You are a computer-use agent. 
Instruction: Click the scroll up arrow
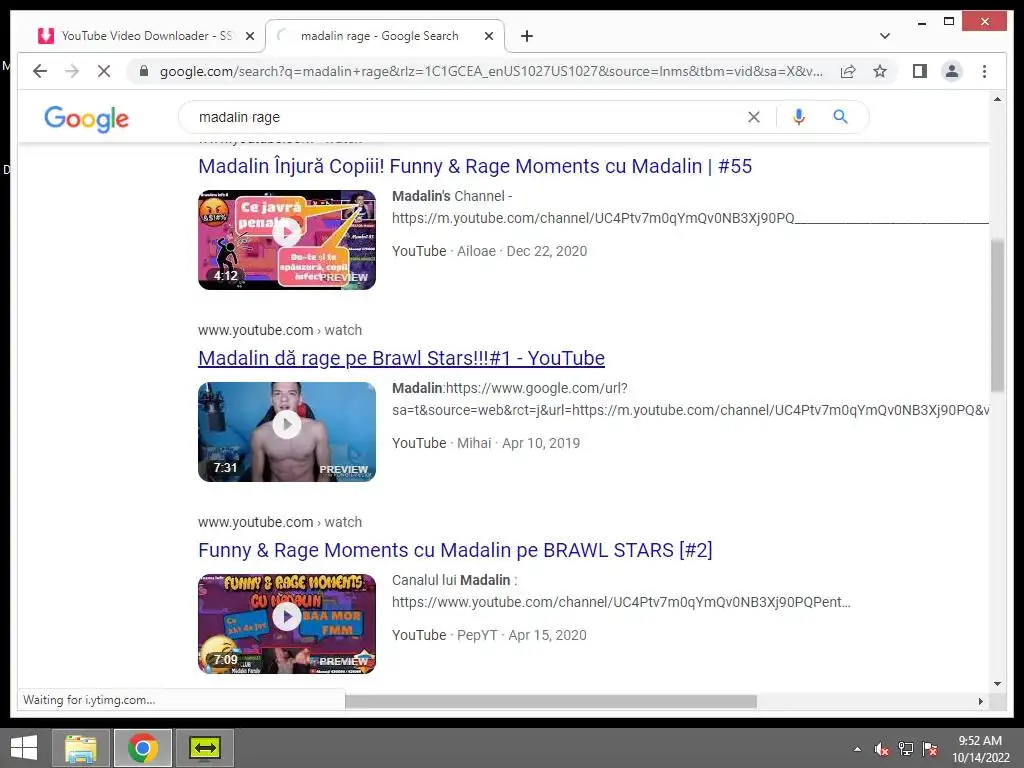pos(997,99)
